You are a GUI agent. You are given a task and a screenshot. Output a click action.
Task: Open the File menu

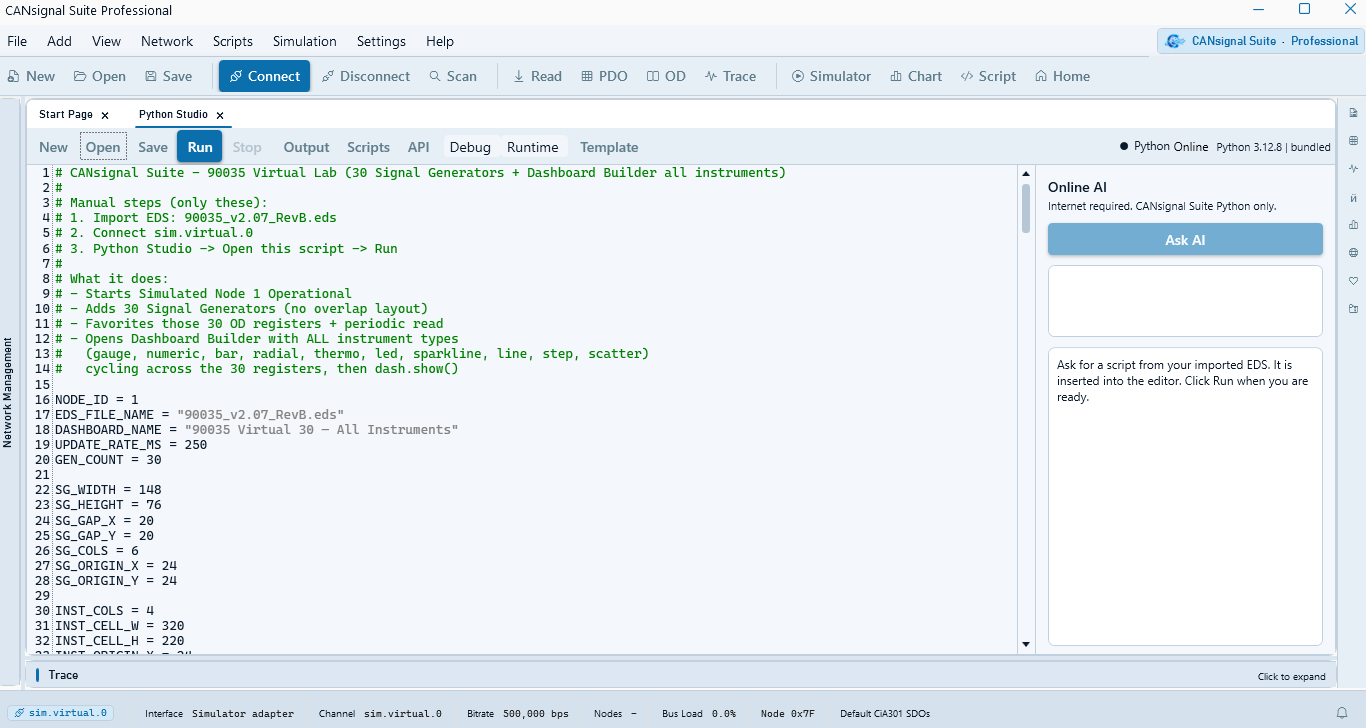coord(17,41)
